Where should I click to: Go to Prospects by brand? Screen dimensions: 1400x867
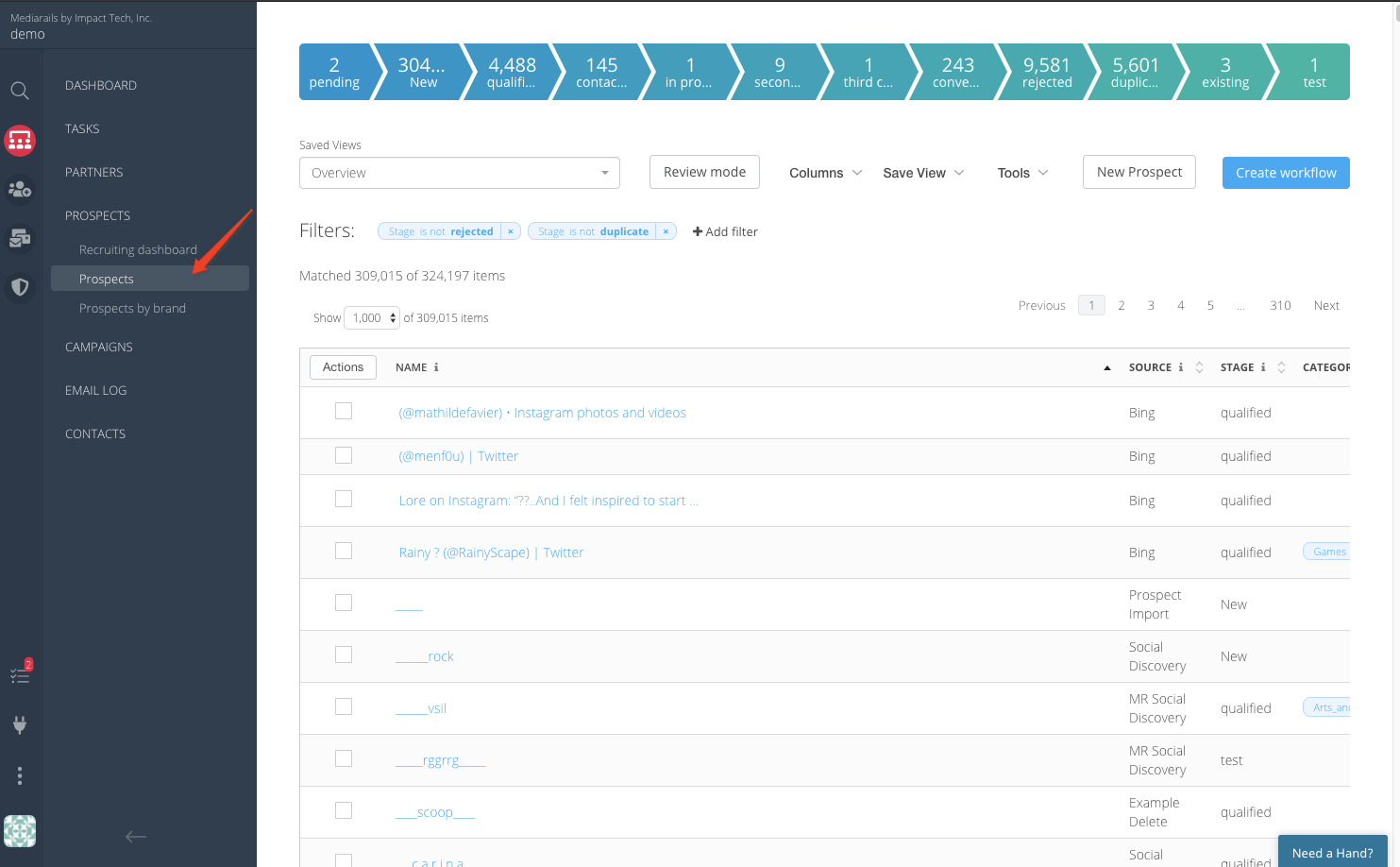[132, 308]
